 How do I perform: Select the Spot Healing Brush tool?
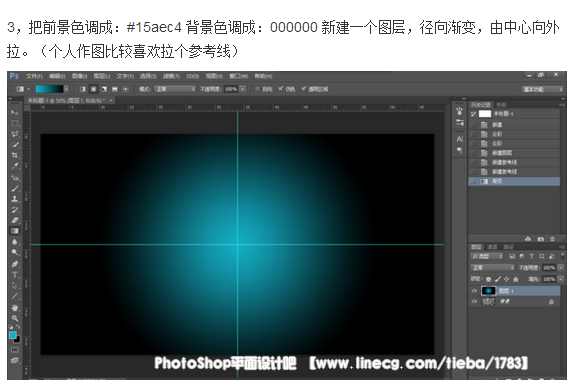(x=15, y=178)
